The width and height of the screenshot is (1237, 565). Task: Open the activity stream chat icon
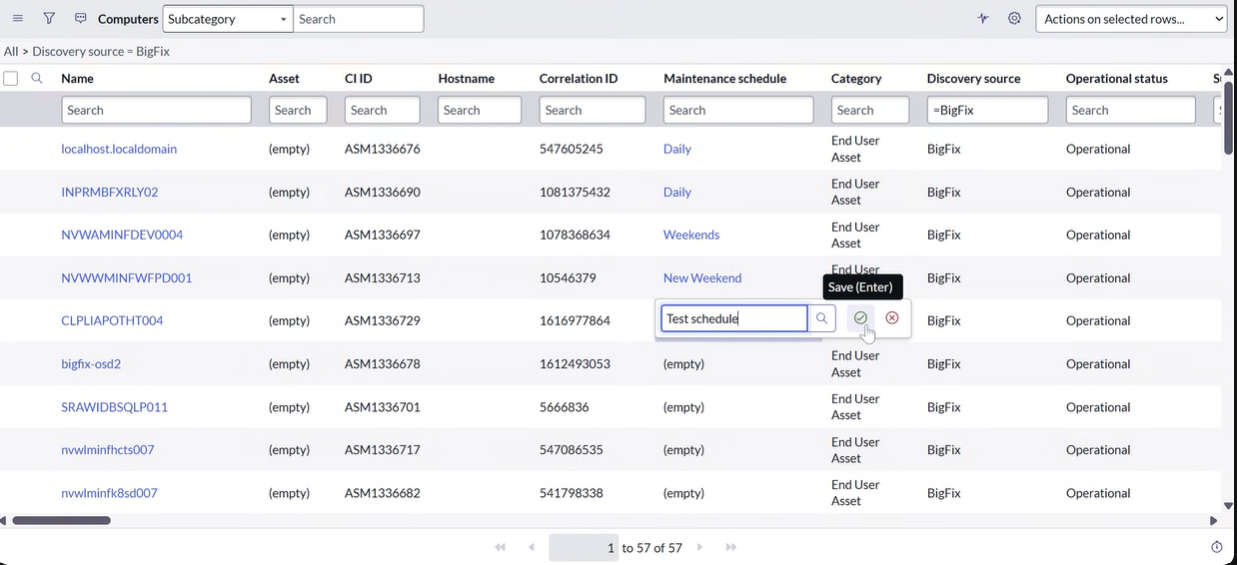(81, 19)
